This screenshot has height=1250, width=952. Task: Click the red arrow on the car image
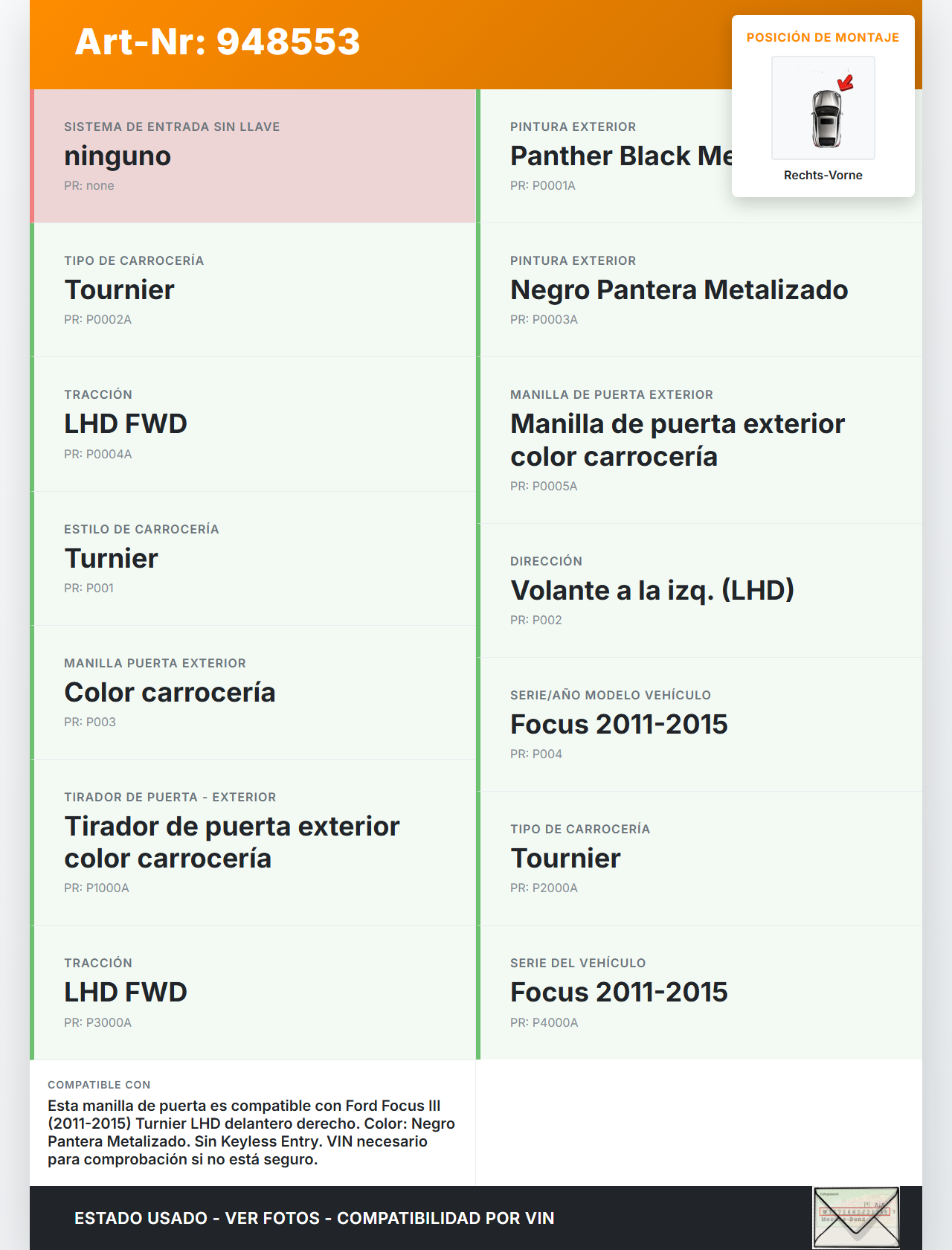pyautogui.click(x=846, y=83)
